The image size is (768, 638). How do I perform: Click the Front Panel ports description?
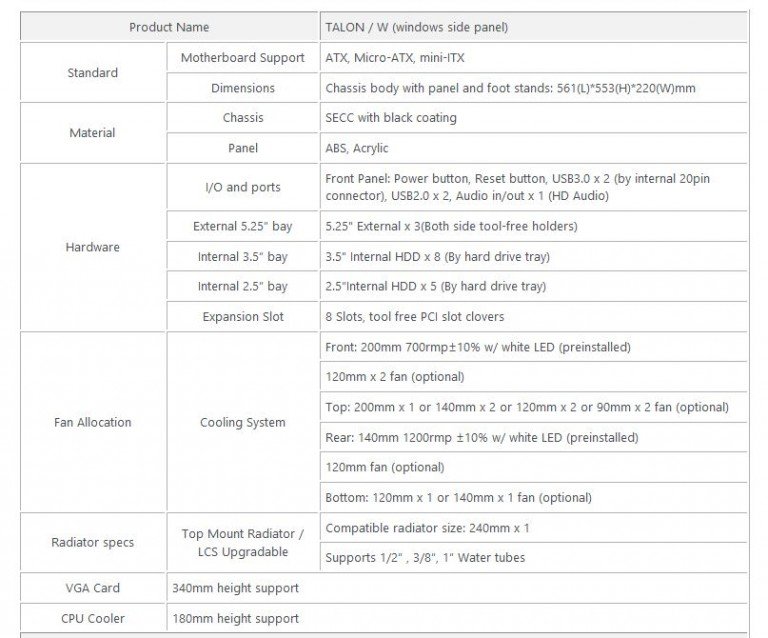point(517,187)
